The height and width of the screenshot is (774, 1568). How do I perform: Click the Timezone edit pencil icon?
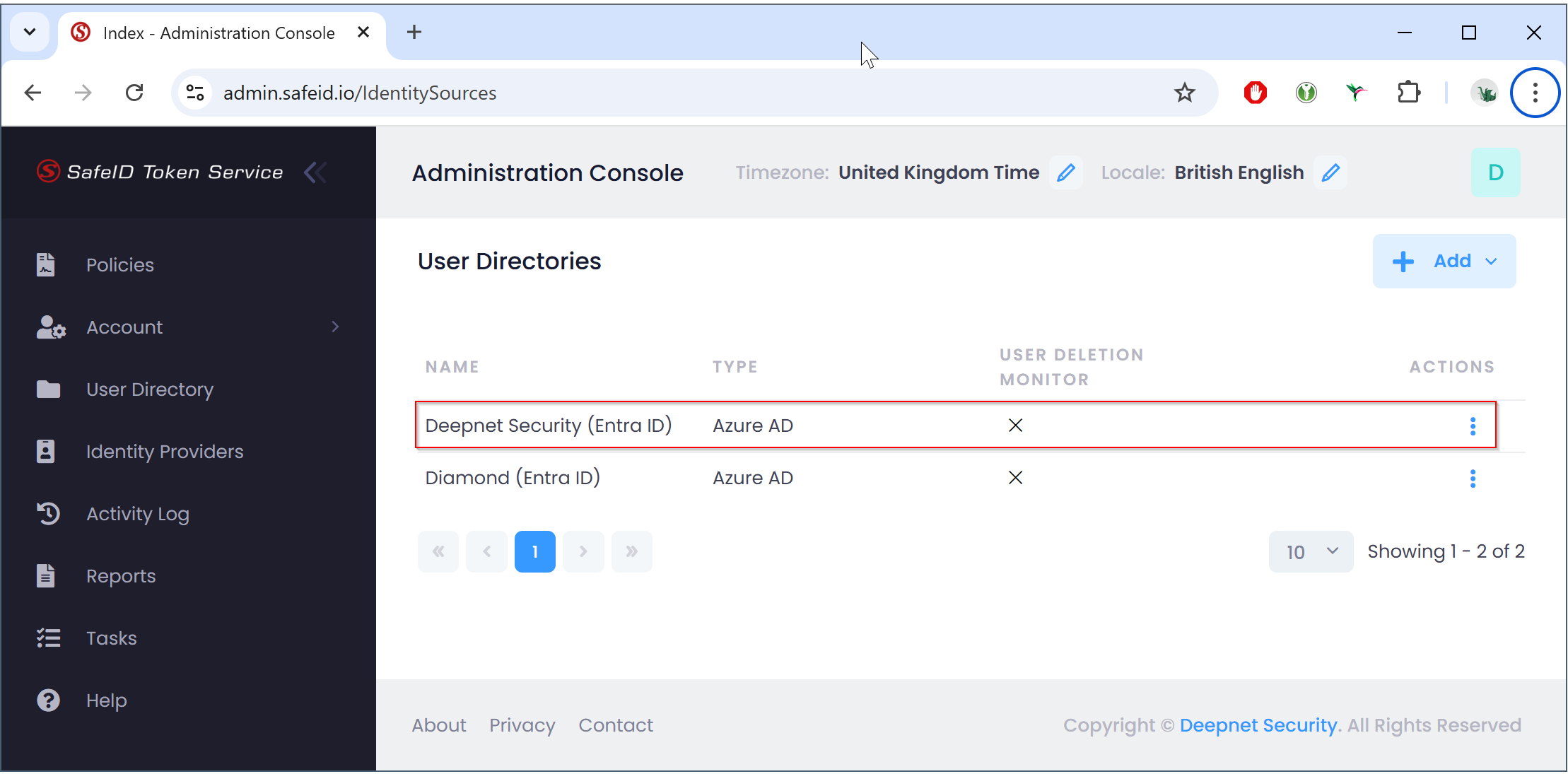tap(1066, 172)
